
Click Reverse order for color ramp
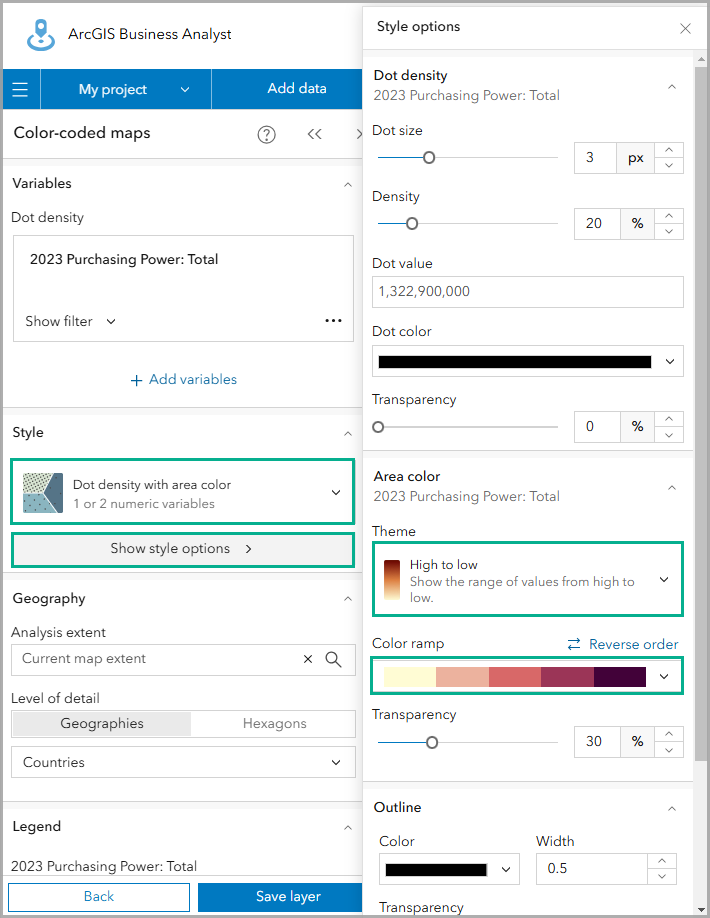pyautogui.click(x=623, y=644)
